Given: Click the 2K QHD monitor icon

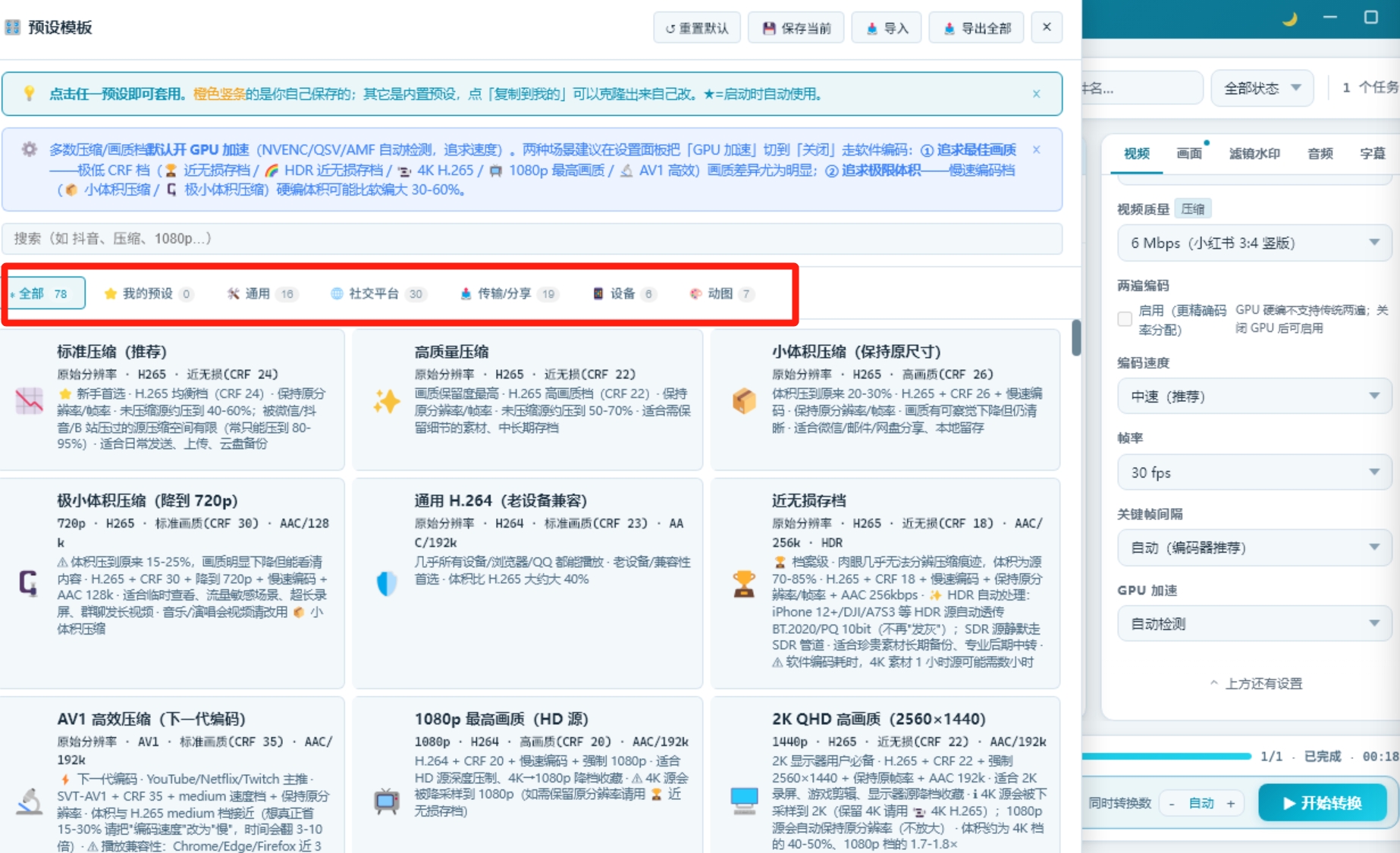Looking at the screenshot, I should point(744,800).
